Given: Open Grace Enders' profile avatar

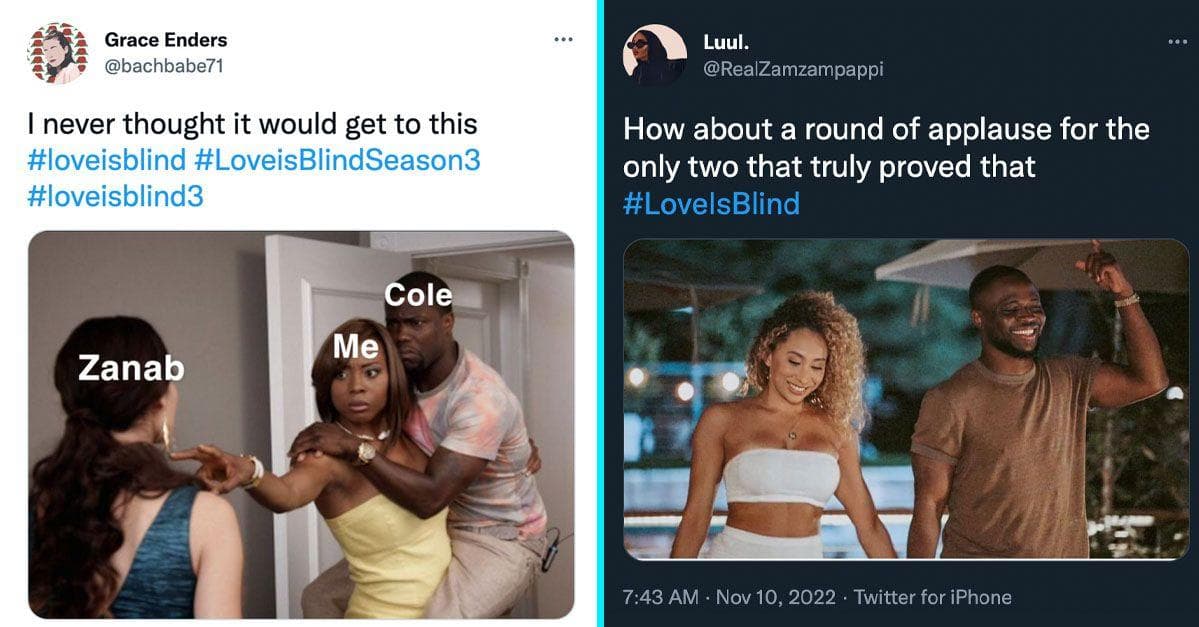Looking at the screenshot, I should (x=57, y=53).
